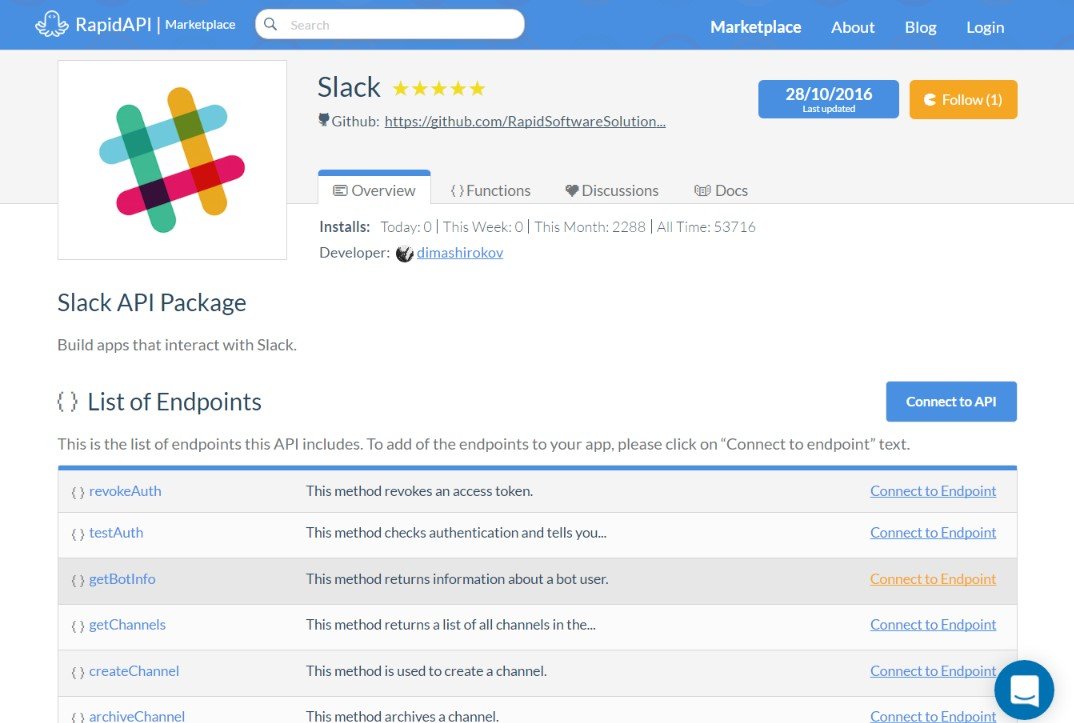Open the About page
This screenshot has width=1074, height=723.
click(x=853, y=27)
